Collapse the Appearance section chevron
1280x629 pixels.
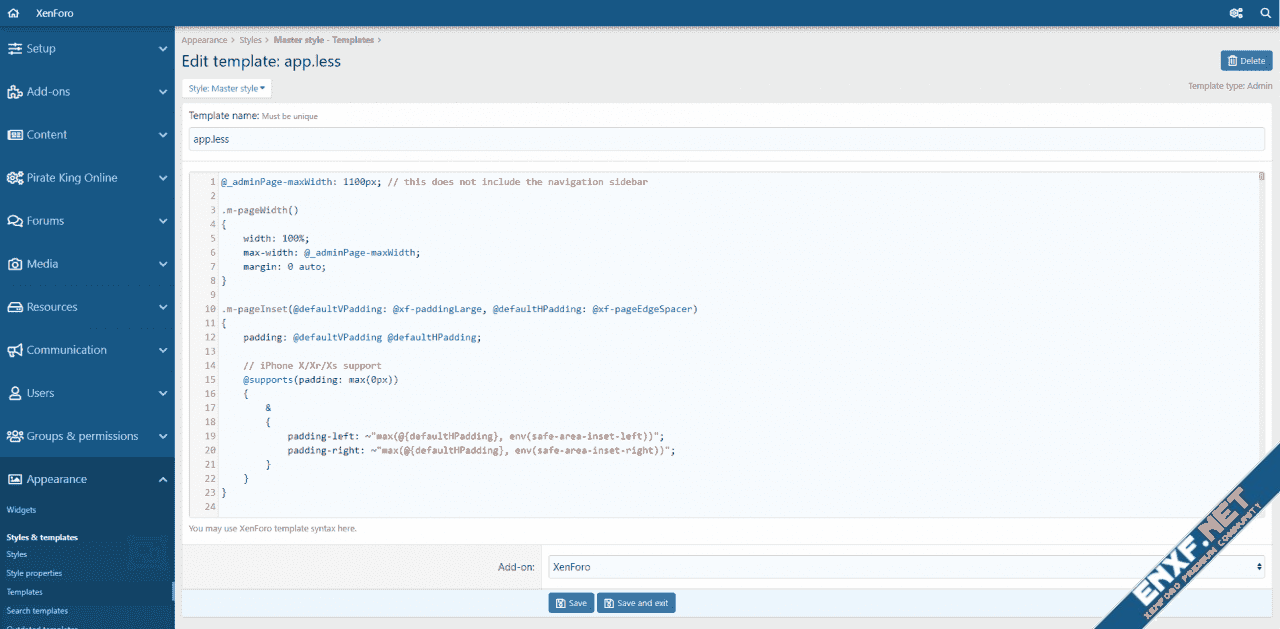(163, 480)
